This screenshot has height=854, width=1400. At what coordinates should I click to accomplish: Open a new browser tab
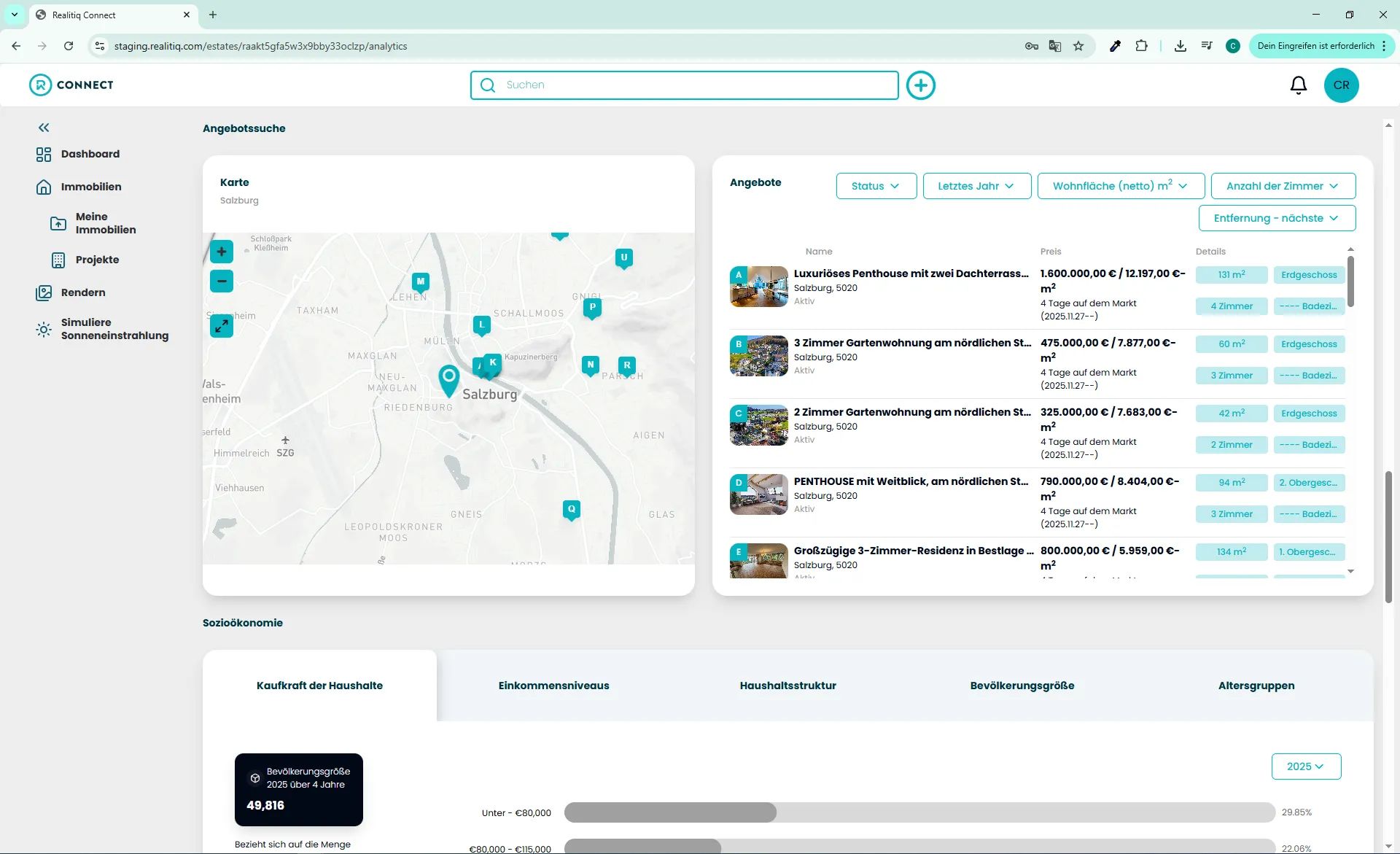click(x=213, y=15)
